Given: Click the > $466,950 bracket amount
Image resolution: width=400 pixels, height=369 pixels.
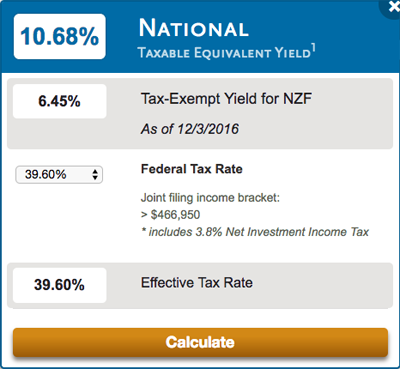Looking at the screenshot, I should [170, 215].
